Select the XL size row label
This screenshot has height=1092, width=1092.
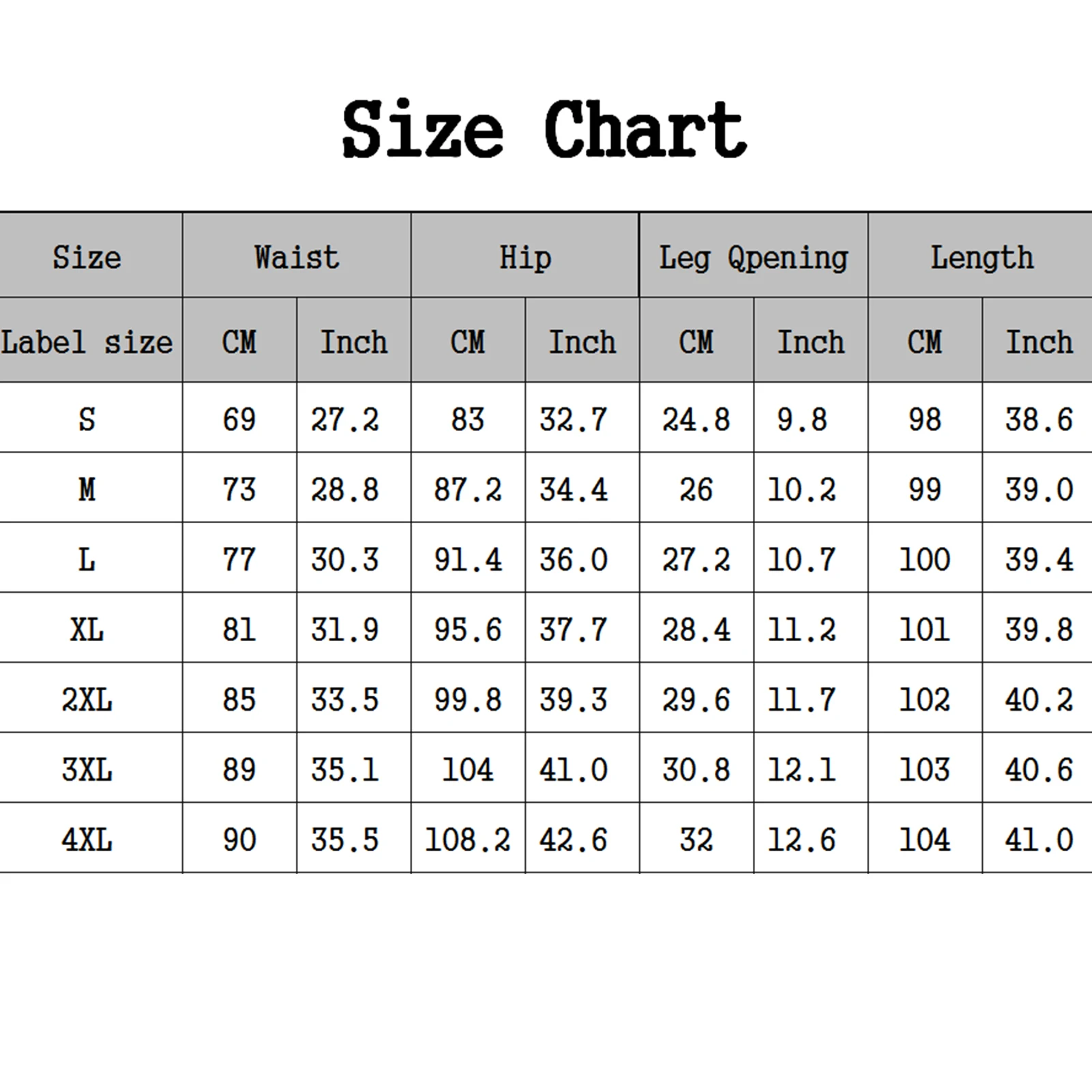87,629
